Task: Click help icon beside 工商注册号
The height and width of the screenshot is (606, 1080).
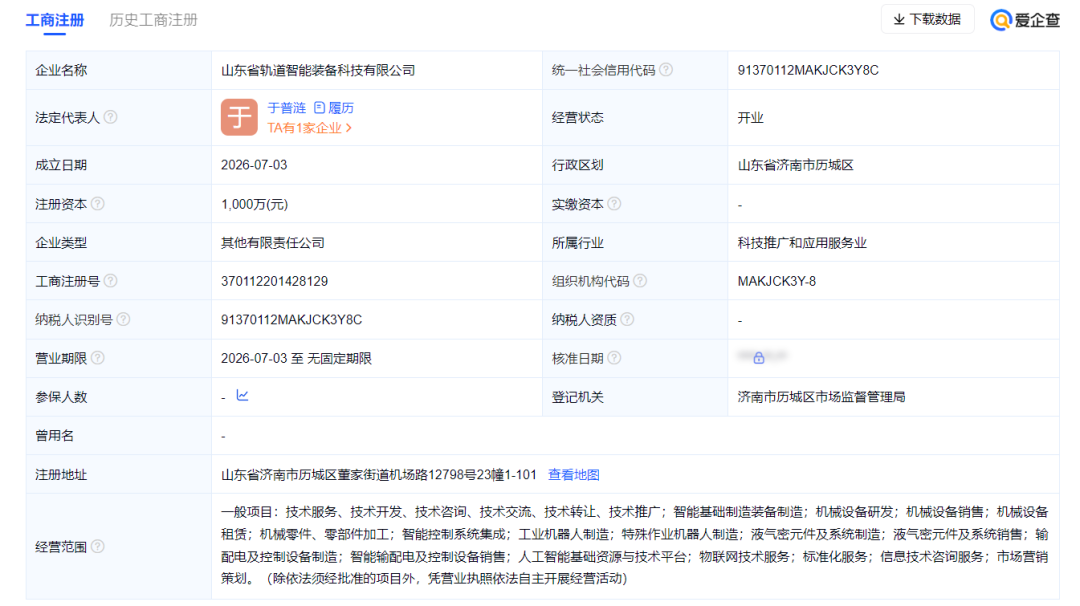Action: pos(110,281)
